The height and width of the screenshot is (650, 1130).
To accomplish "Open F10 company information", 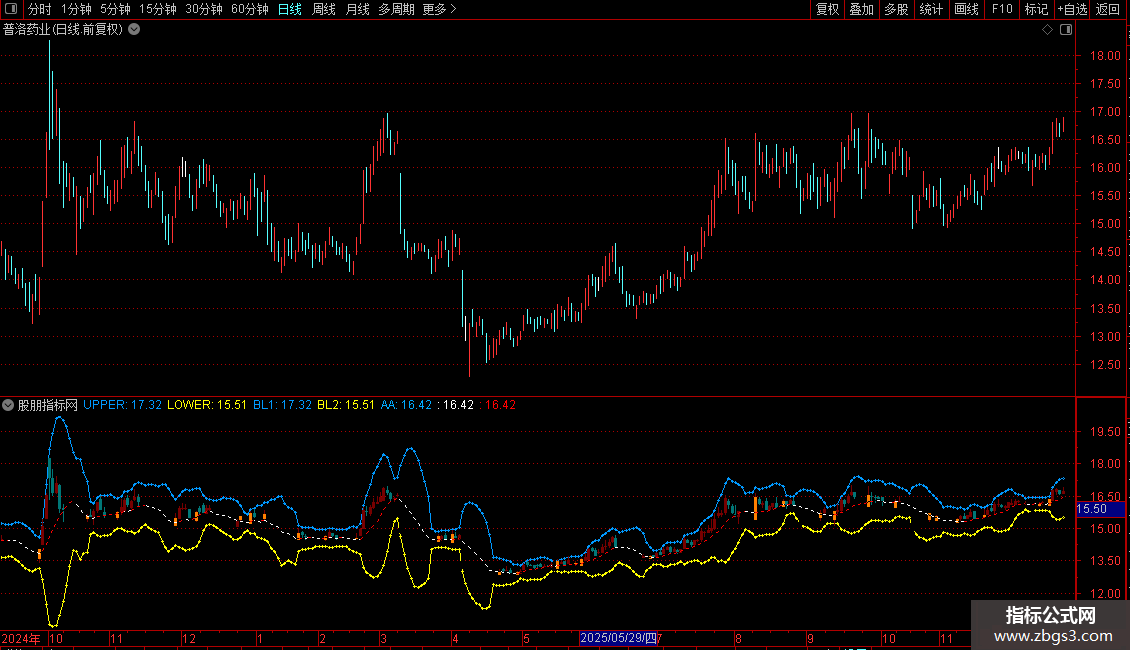I will (1002, 9).
